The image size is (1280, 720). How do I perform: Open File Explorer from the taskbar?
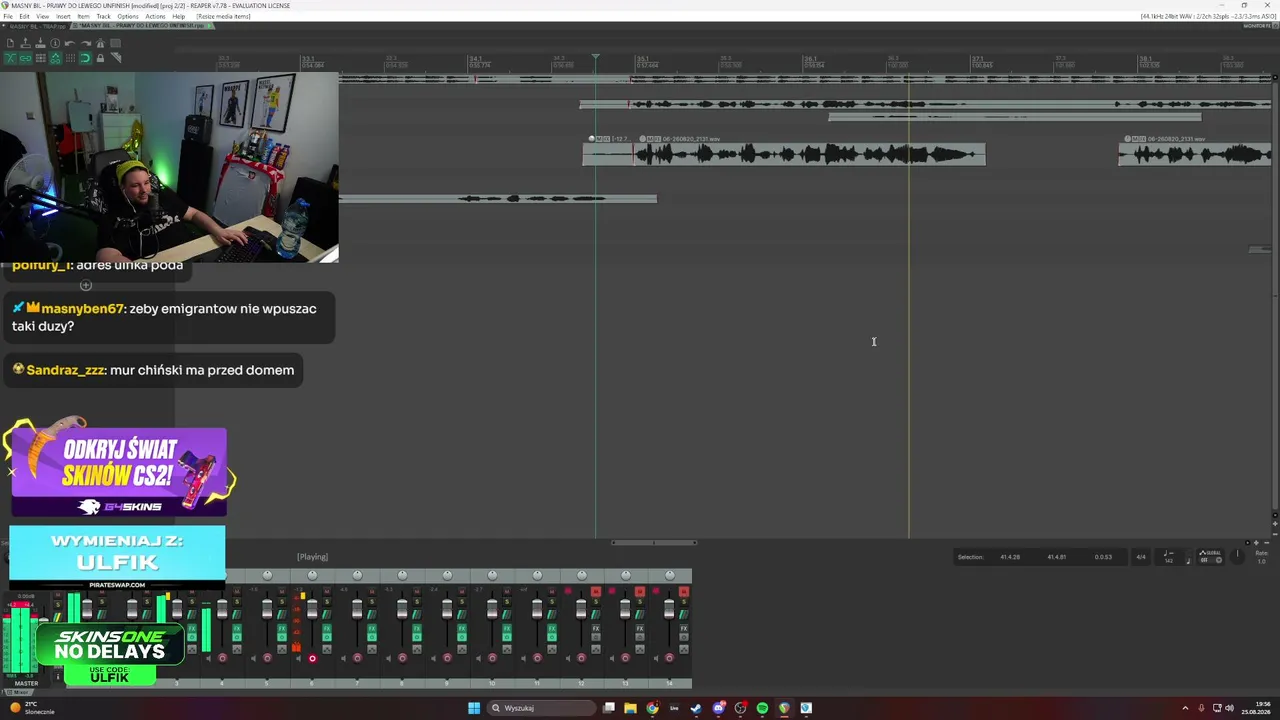(x=630, y=708)
